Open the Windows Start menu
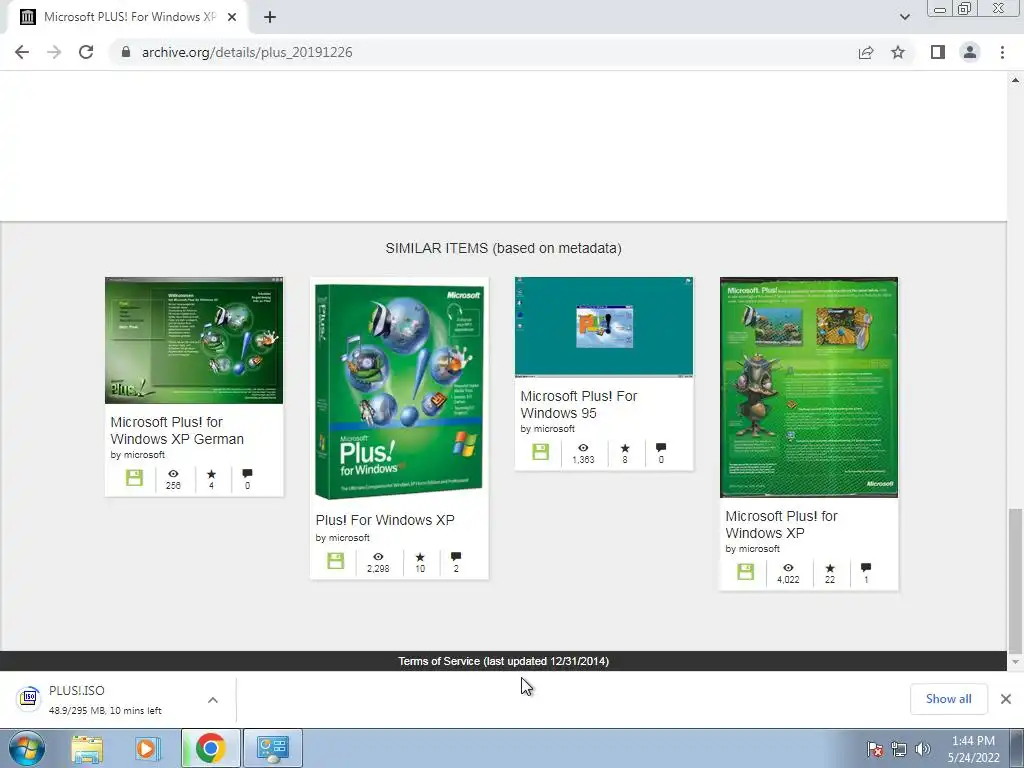This screenshot has height=768, width=1024. [x=27, y=748]
